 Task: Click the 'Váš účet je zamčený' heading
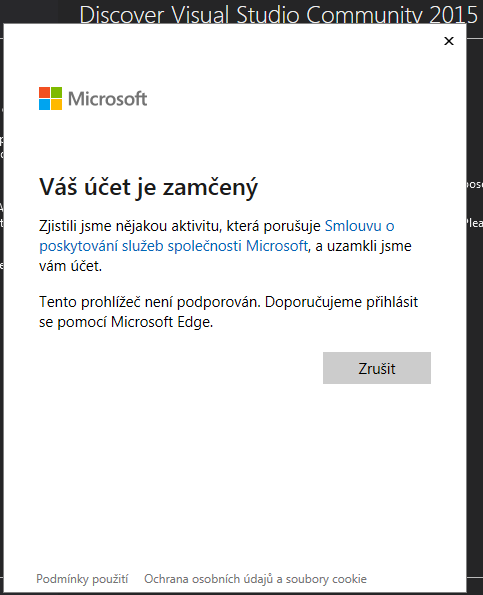coord(148,187)
